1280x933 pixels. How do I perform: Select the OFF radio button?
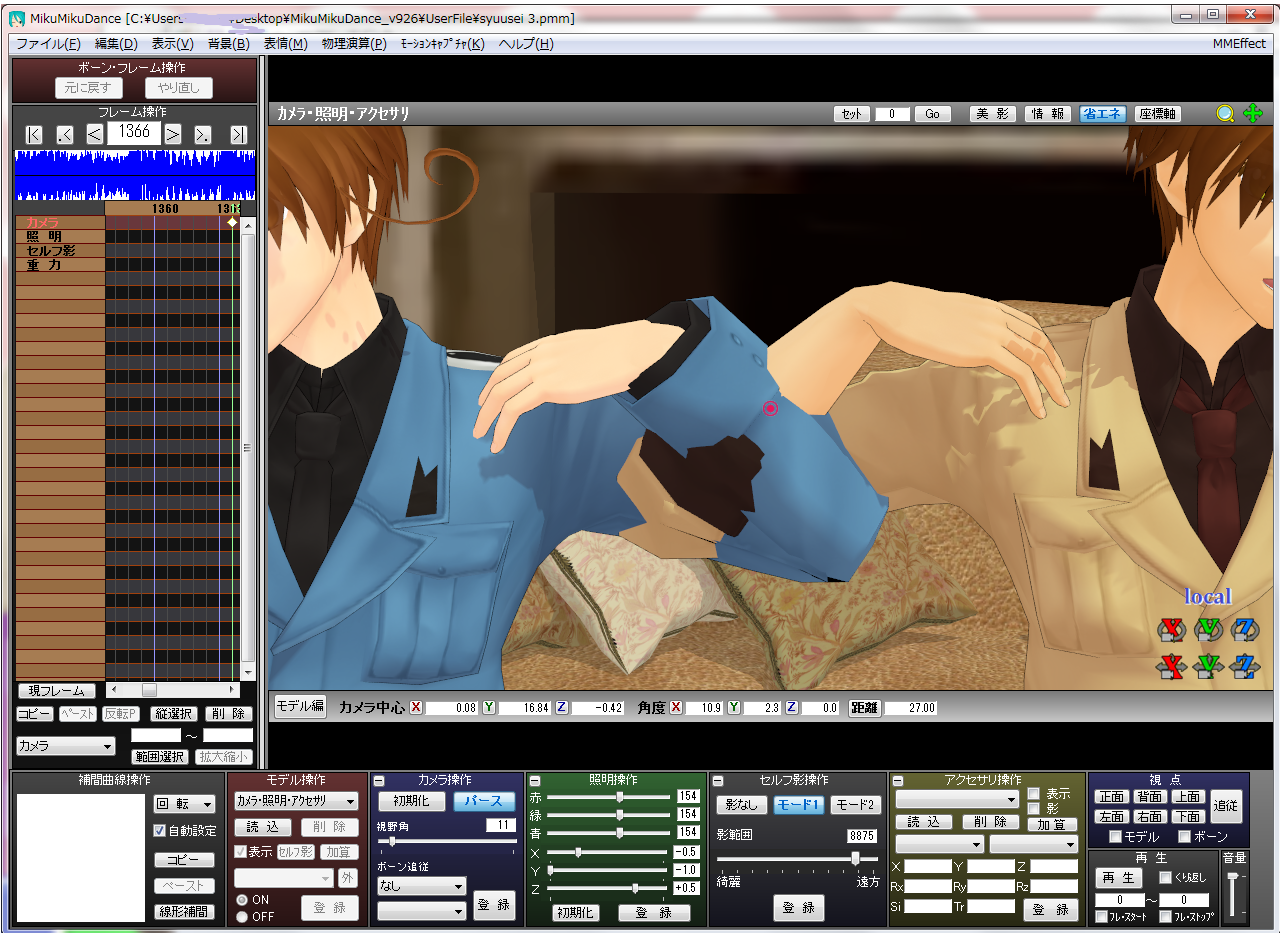tap(241, 916)
